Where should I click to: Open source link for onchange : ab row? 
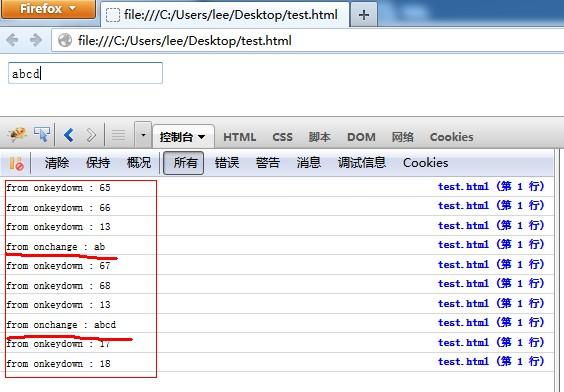tap(491, 245)
